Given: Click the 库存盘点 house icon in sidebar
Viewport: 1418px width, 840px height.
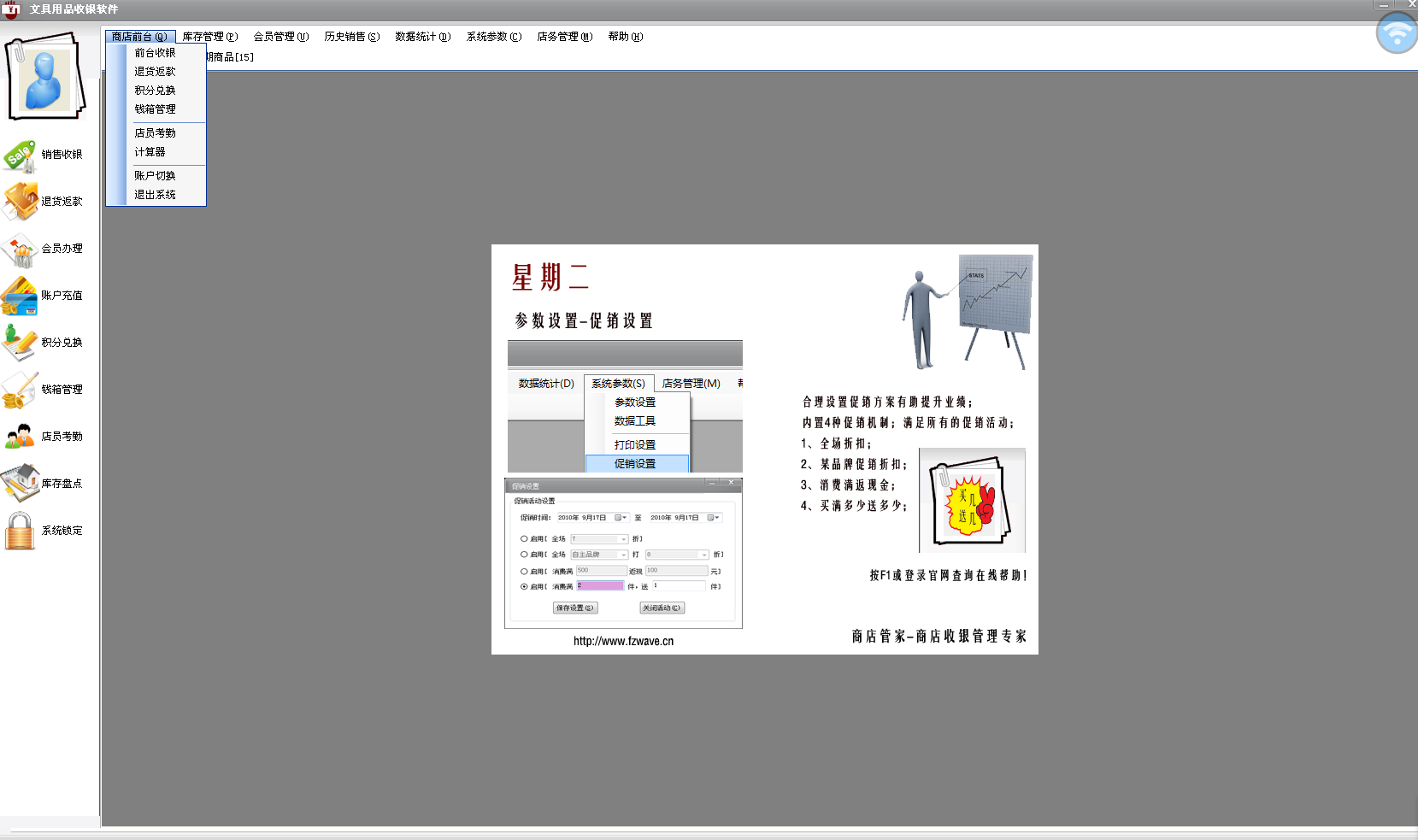Looking at the screenshot, I should 20,484.
